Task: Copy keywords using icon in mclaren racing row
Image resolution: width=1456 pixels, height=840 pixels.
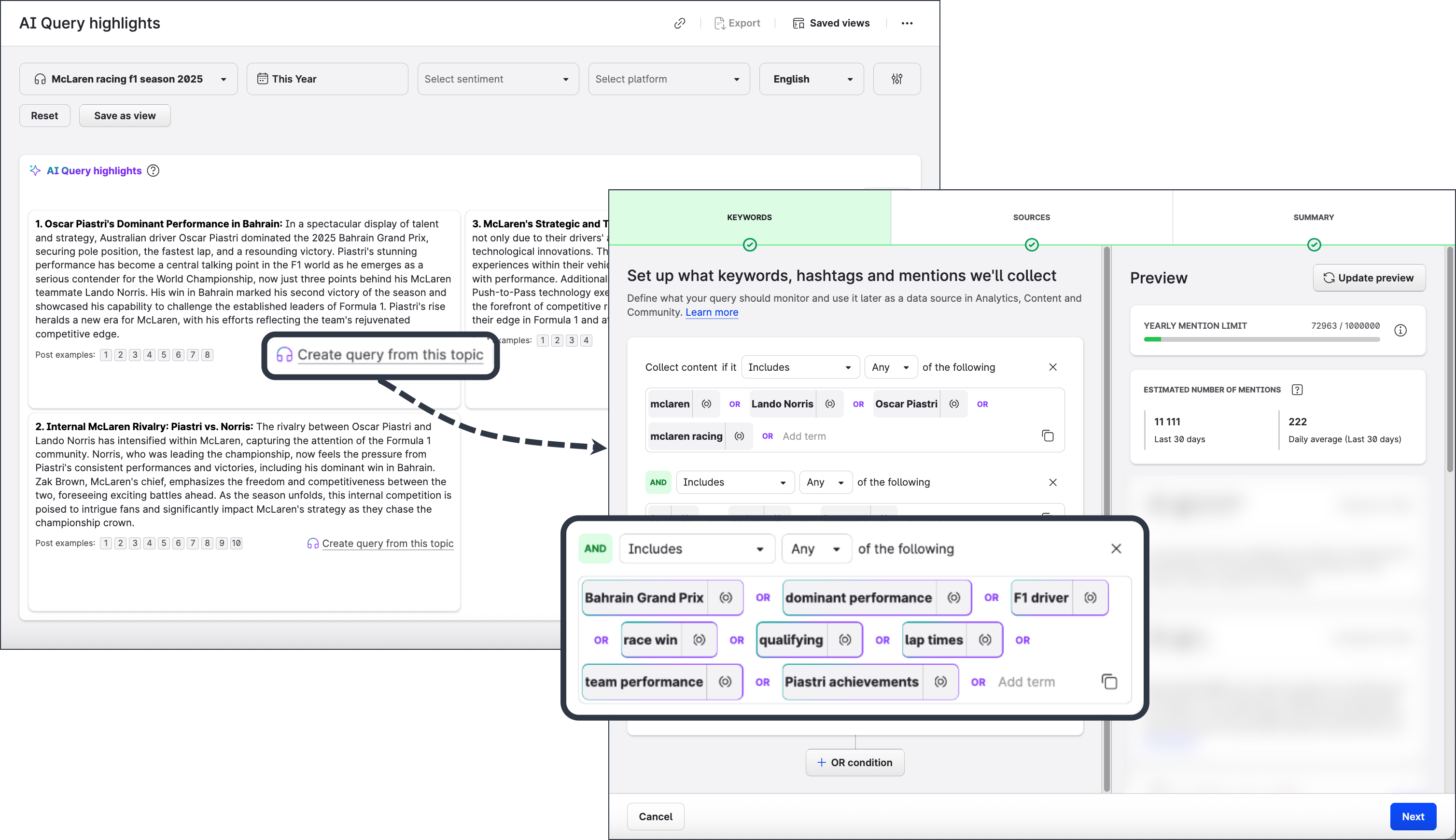Action: [1048, 436]
